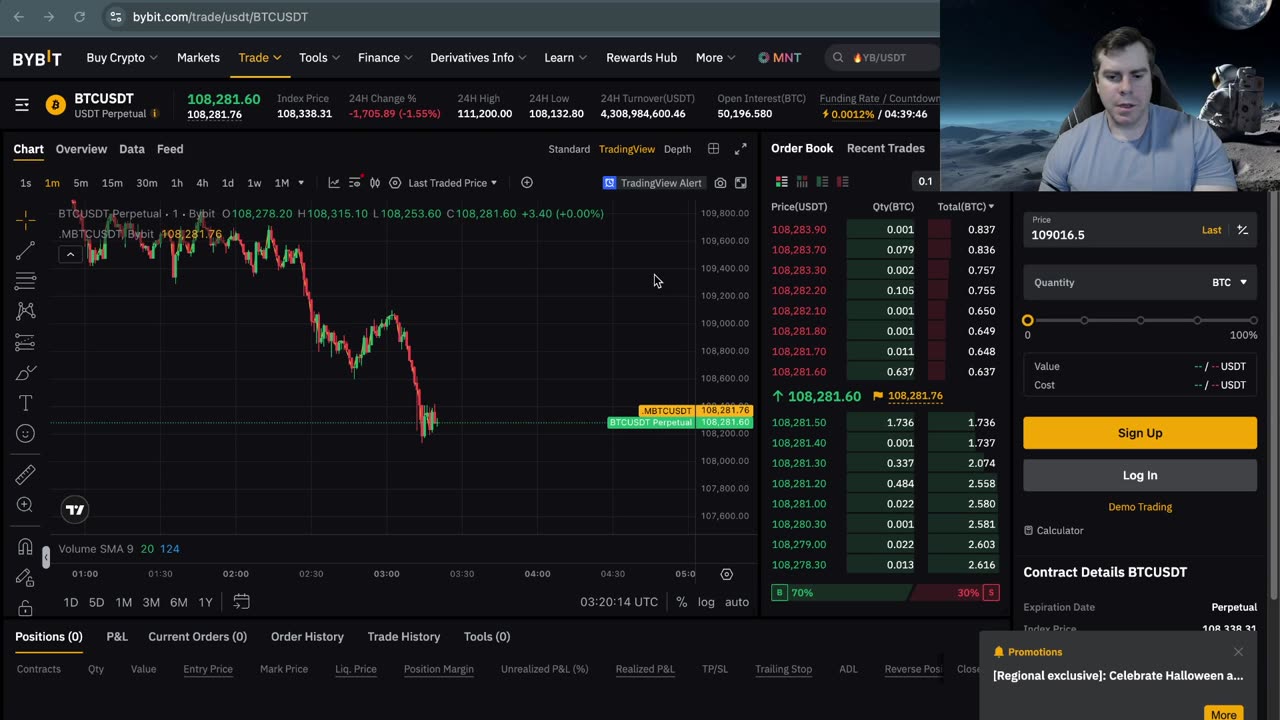Open the Finance dropdown menu
The width and height of the screenshot is (1280, 720).
click(x=386, y=58)
